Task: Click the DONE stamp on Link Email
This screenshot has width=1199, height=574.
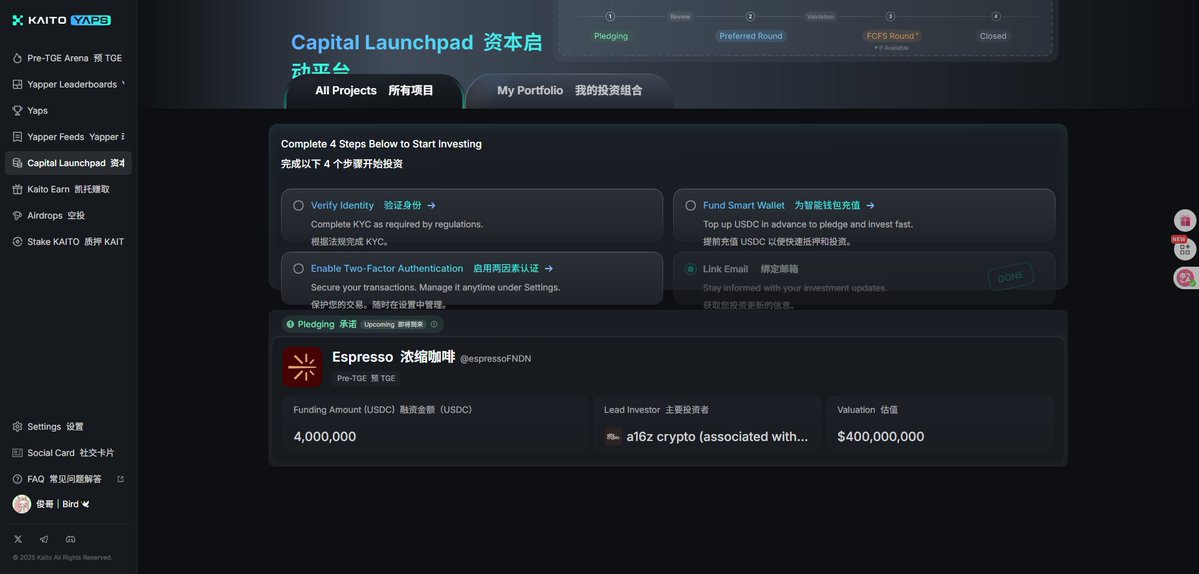Action: pyautogui.click(x=1011, y=277)
